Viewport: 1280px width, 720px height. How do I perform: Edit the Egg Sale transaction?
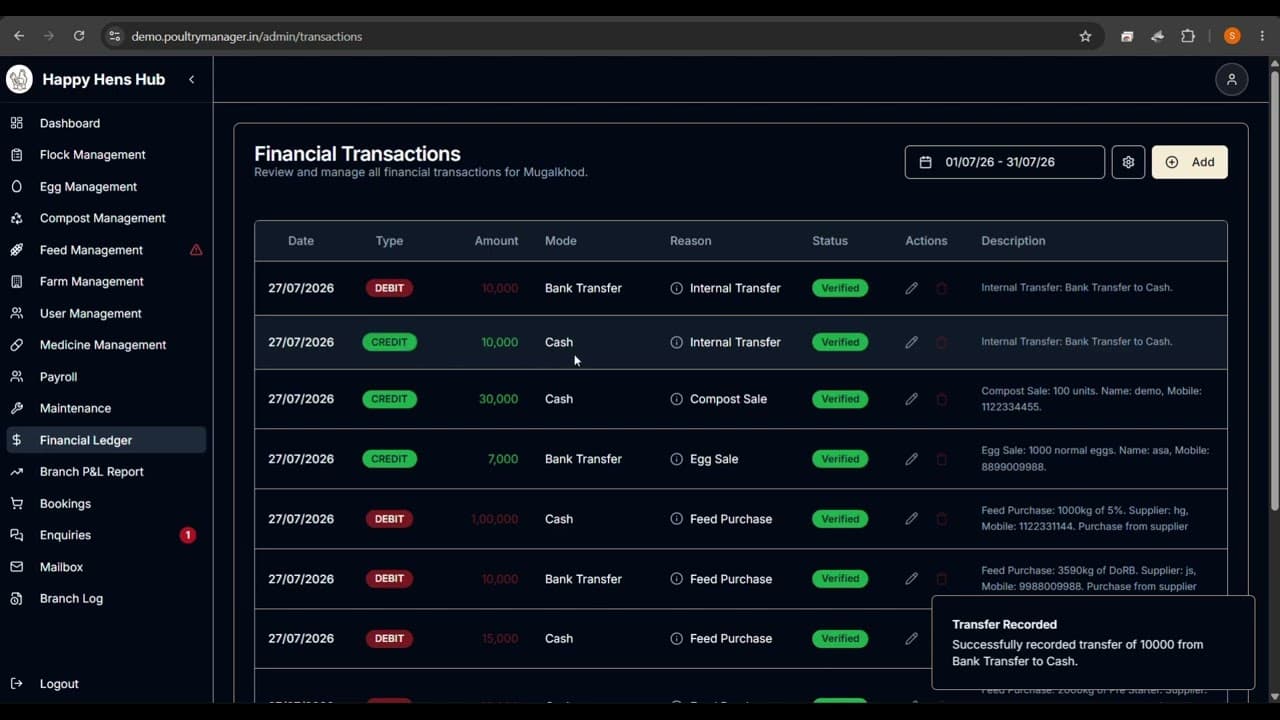click(x=911, y=459)
